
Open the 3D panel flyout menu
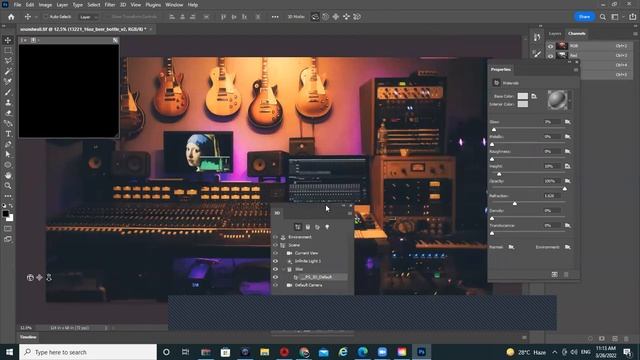tap(349, 213)
